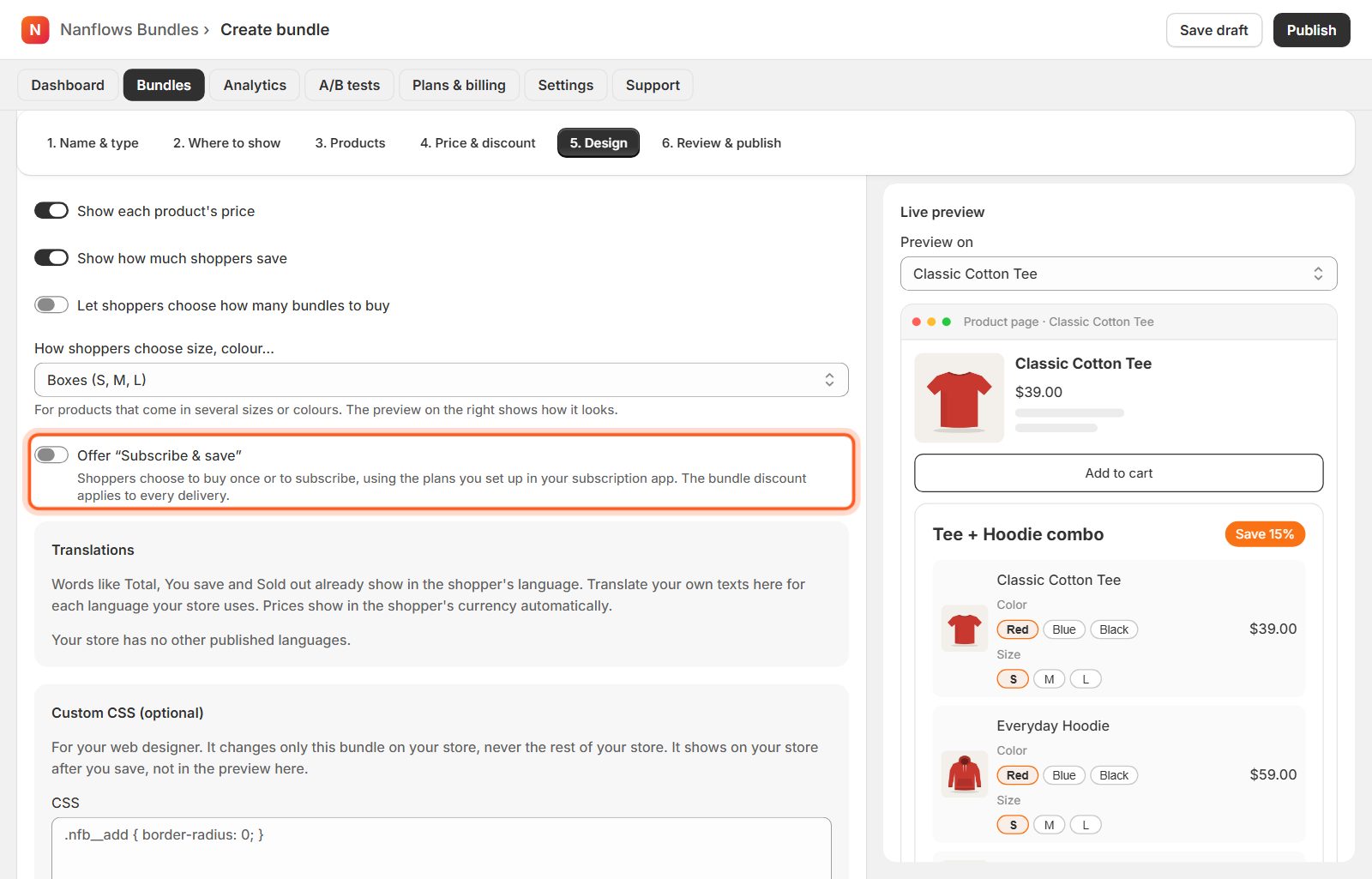Click the Classic Cotton Tee bundle thumbnail
This screenshot has width=1372, height=879.
[965, 629]
